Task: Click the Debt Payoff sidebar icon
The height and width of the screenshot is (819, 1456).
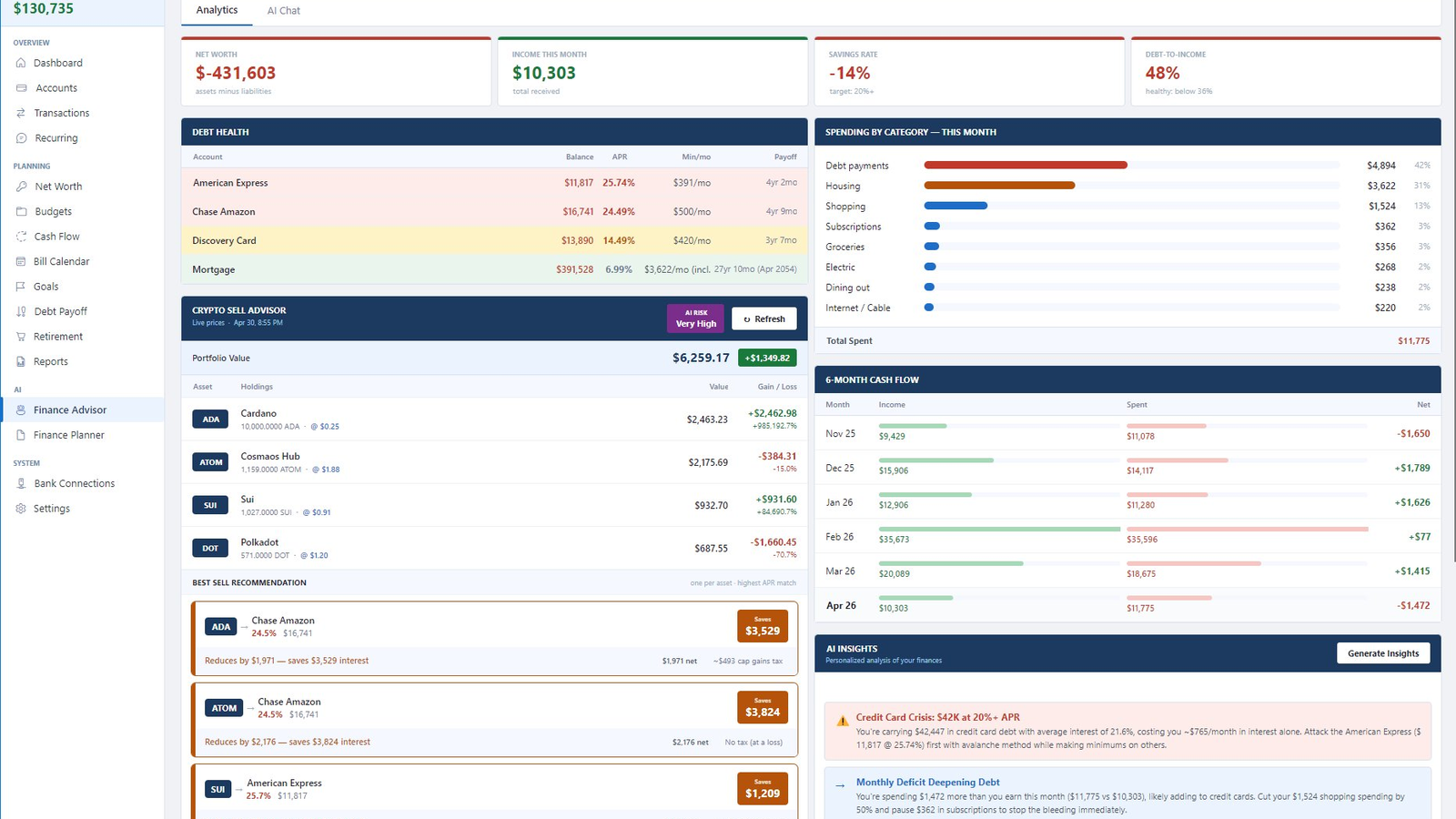Action: 21,311
